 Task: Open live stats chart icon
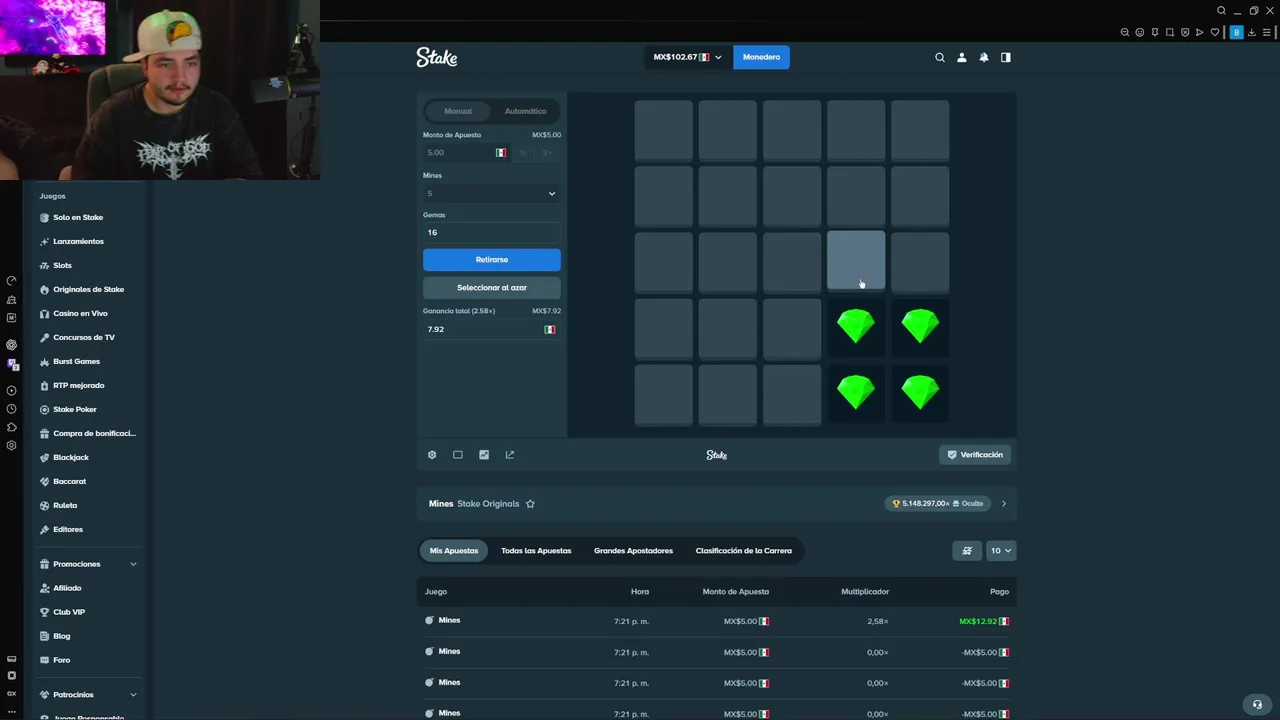[484, 455]
